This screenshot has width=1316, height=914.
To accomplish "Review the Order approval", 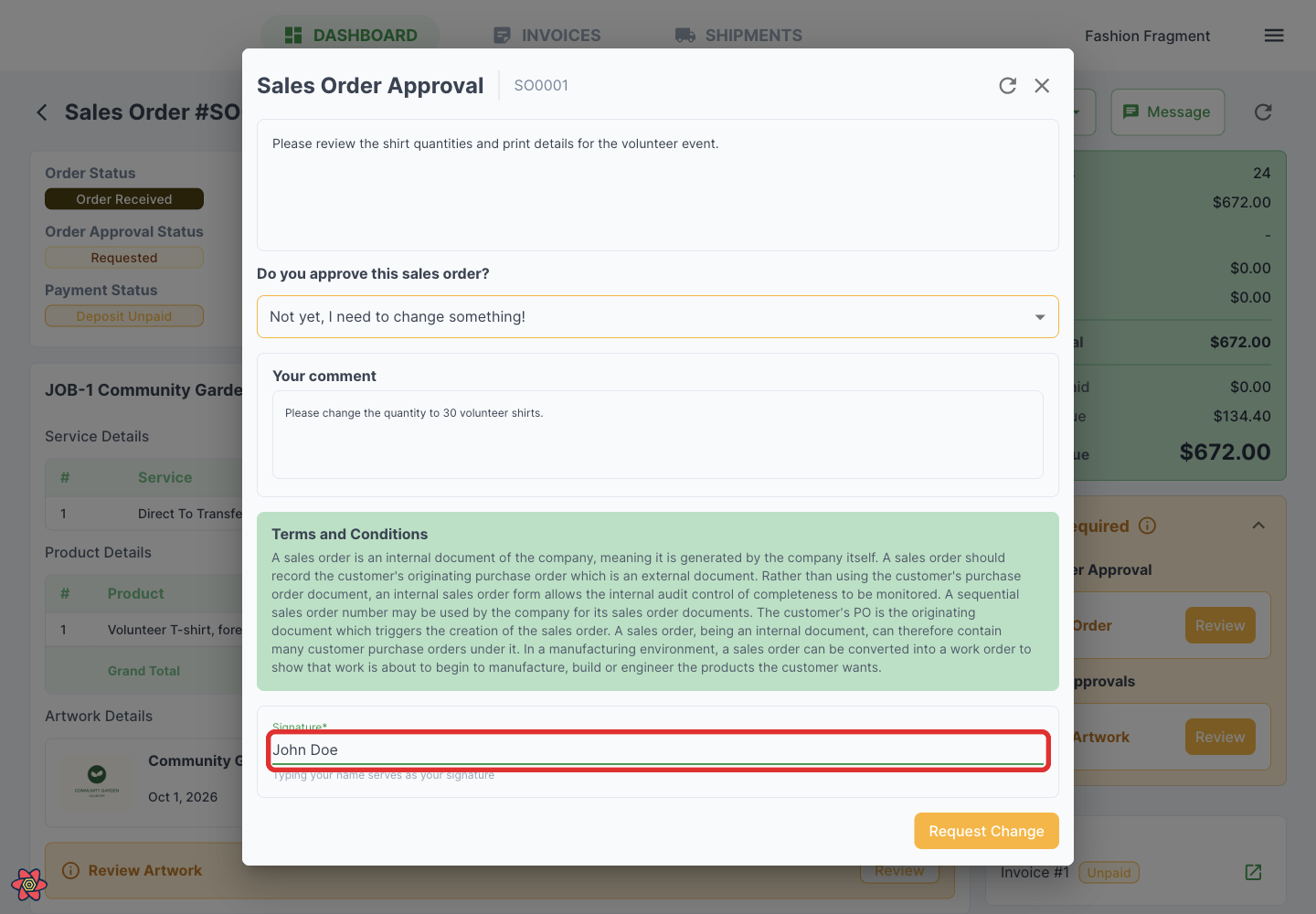I will (1220, 626).
